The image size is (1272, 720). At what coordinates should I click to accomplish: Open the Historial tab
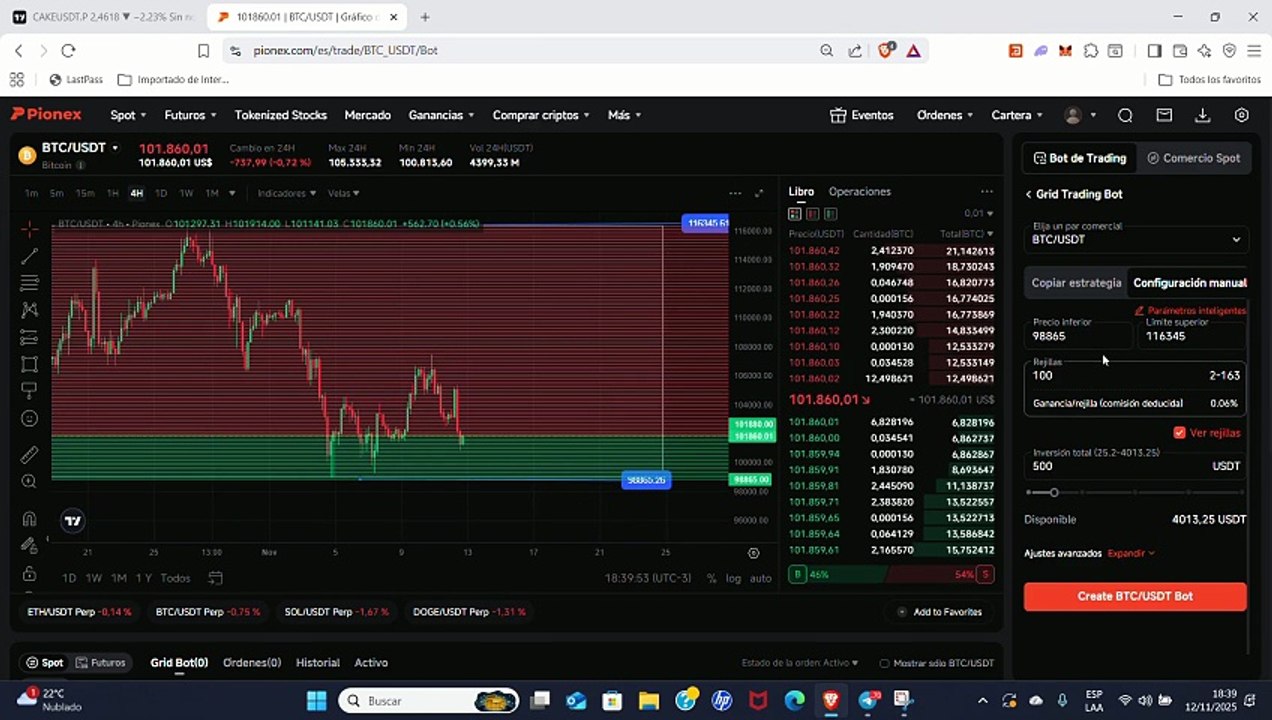click(x=318, y=663)
